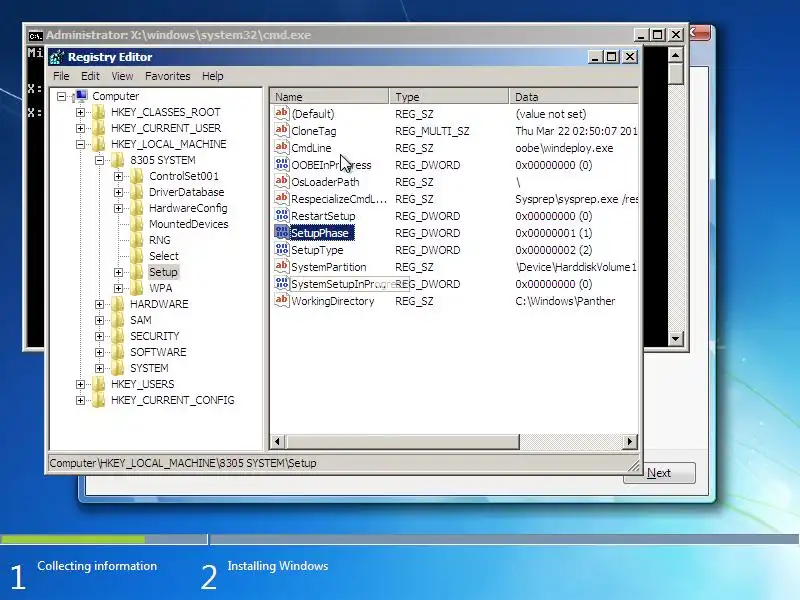Open the View menu
Screen dimensions: 800x600
point(122,76)
